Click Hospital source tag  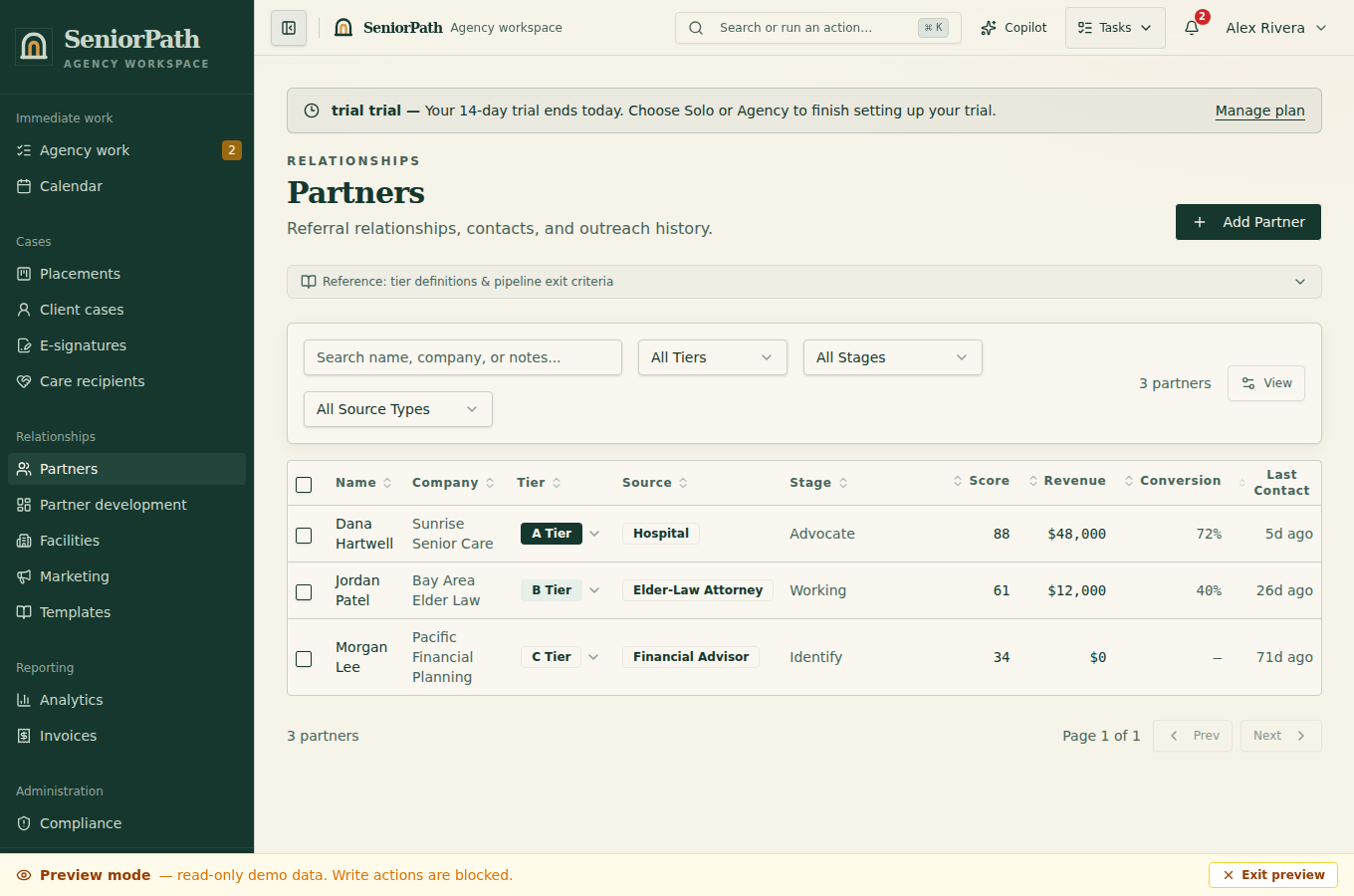(661, 534)
